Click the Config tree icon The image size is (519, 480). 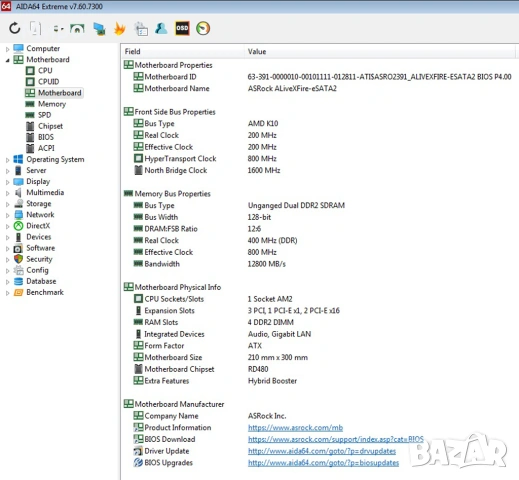(18, 270)
